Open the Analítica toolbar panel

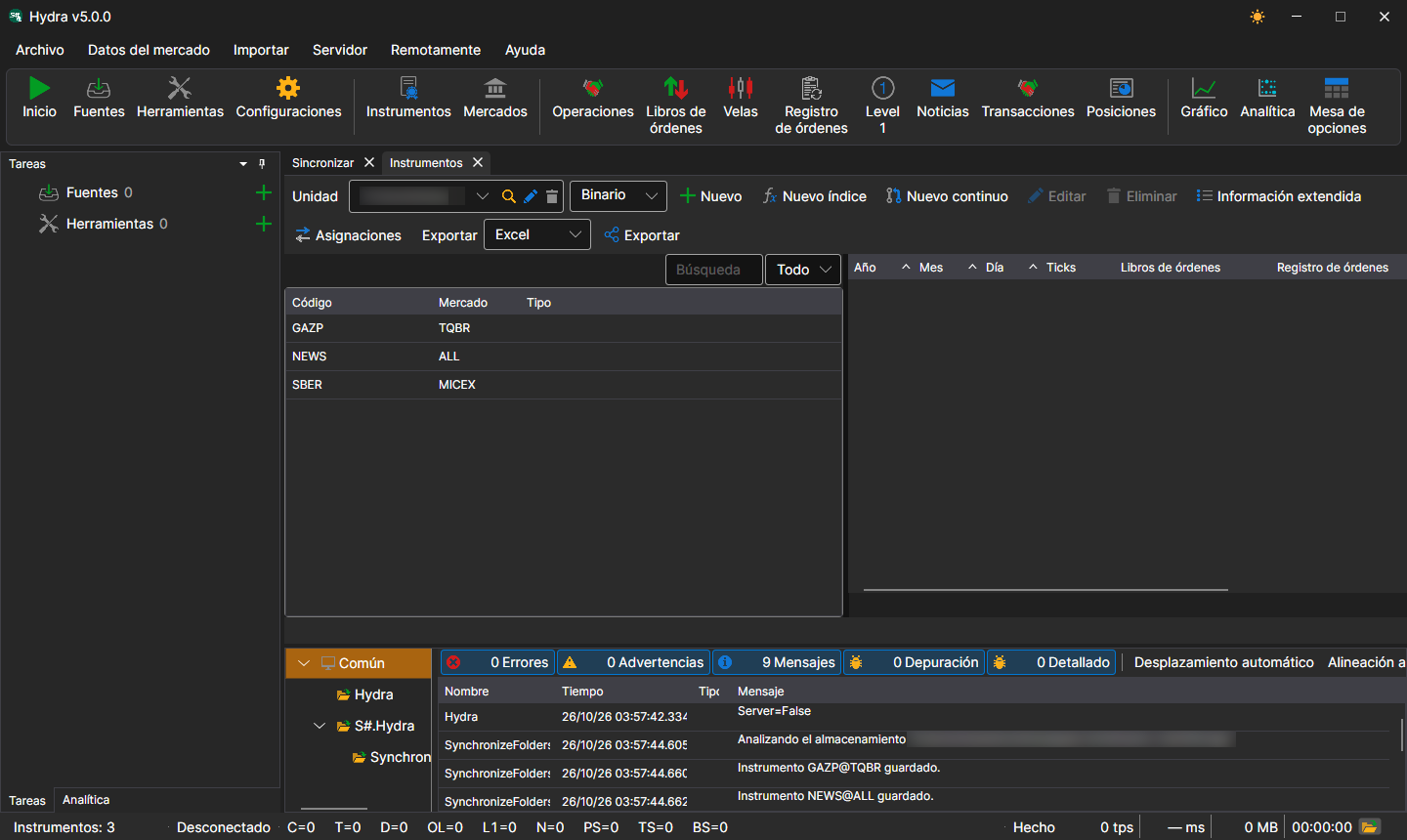[1268, 99]
